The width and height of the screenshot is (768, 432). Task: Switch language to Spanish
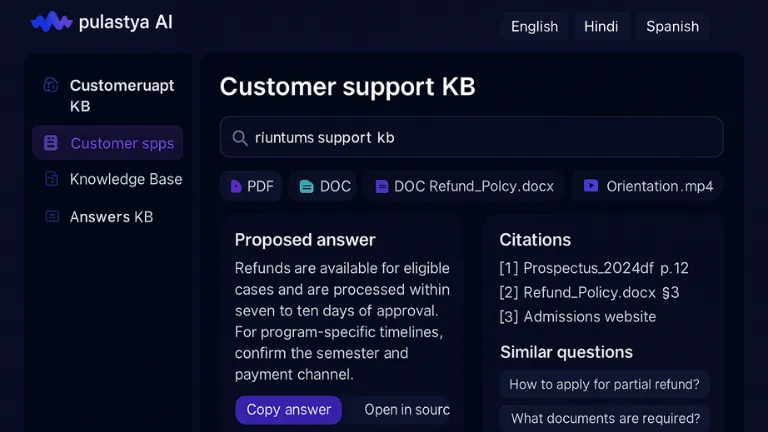672,26
